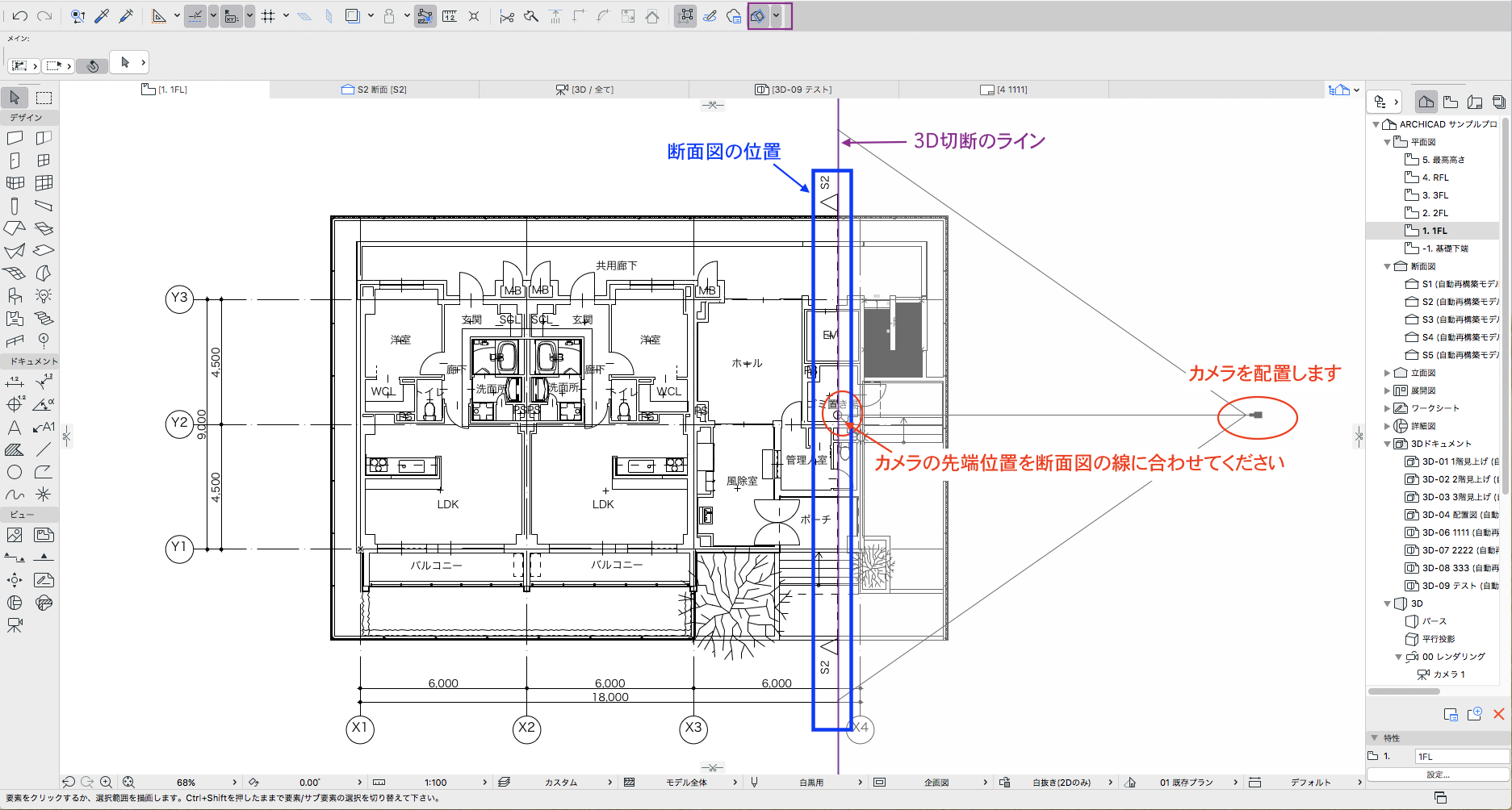Expand the ワークシート folder

[1387, 408]
